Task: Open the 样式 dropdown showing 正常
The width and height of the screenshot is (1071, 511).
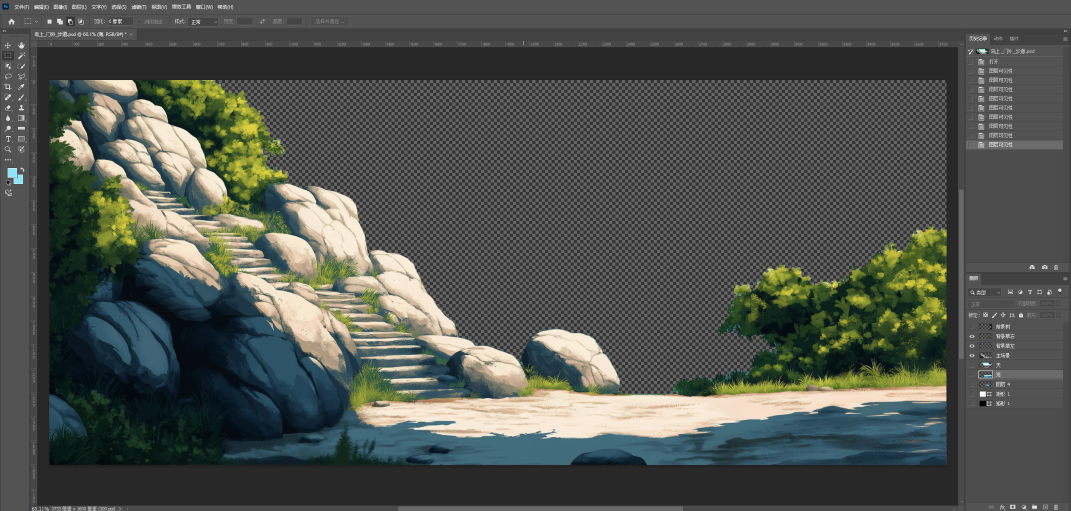Action: pos(203,21)
